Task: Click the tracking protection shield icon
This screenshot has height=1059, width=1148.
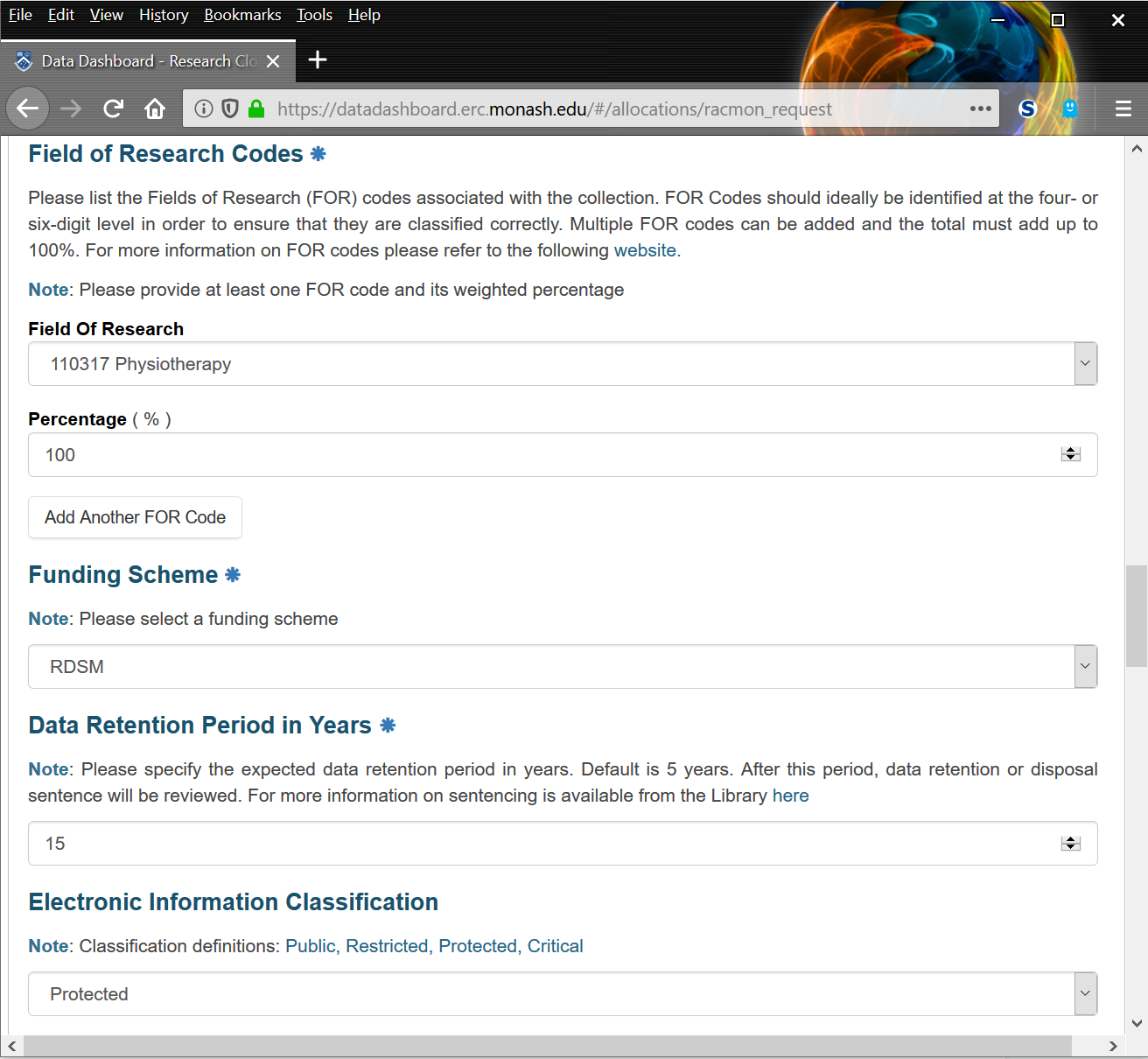Action: point(230,109)
